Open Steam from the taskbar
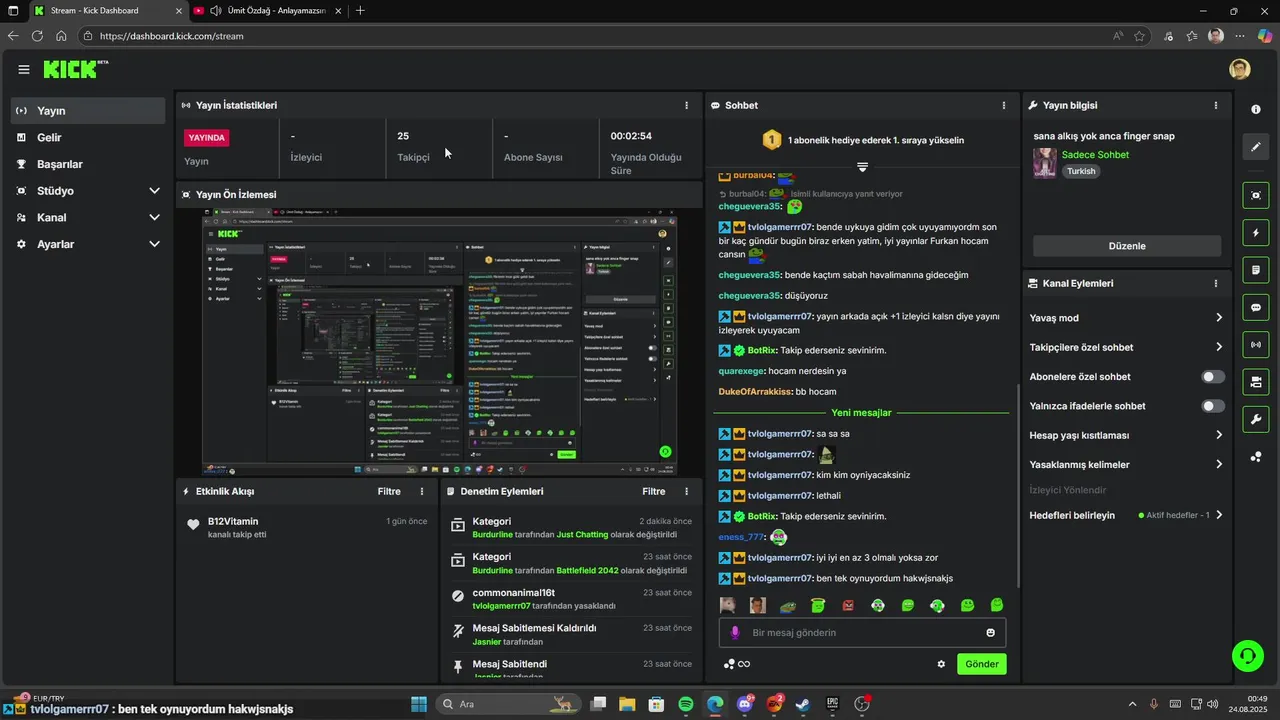 pyautogui.click(x=803, y=704)
